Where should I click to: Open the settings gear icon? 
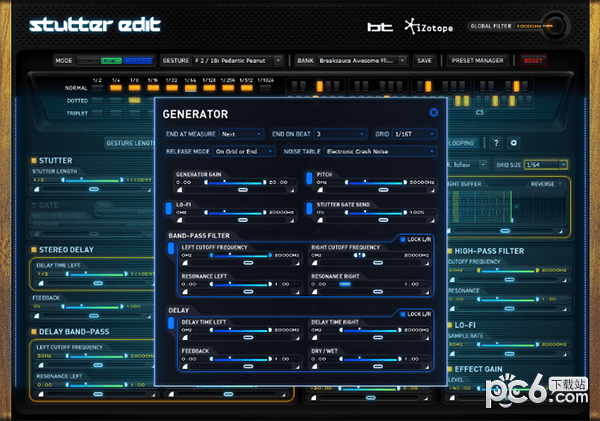point(514,143)
